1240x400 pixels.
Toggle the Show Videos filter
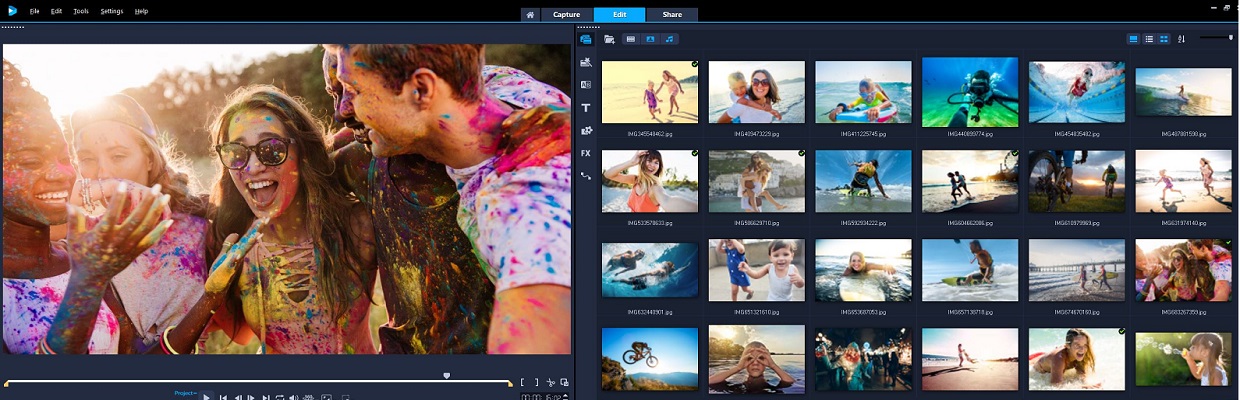point(630,39)
